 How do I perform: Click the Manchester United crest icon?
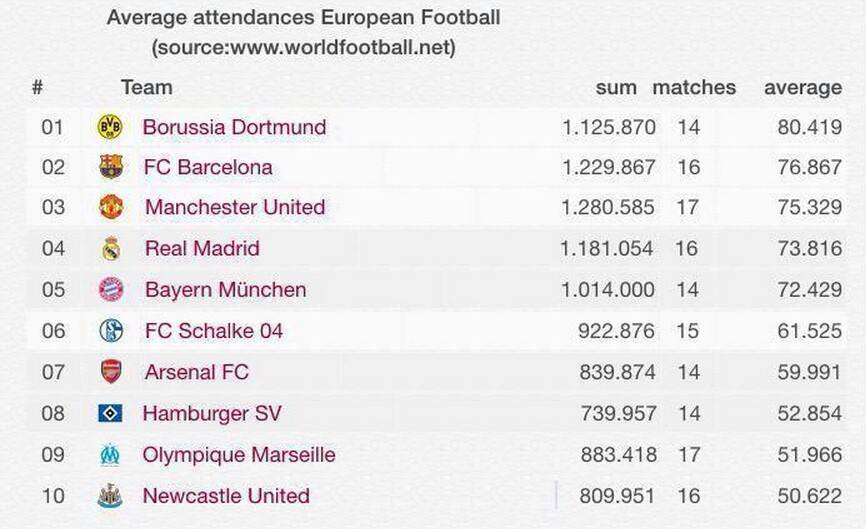(x=111, y=207)
